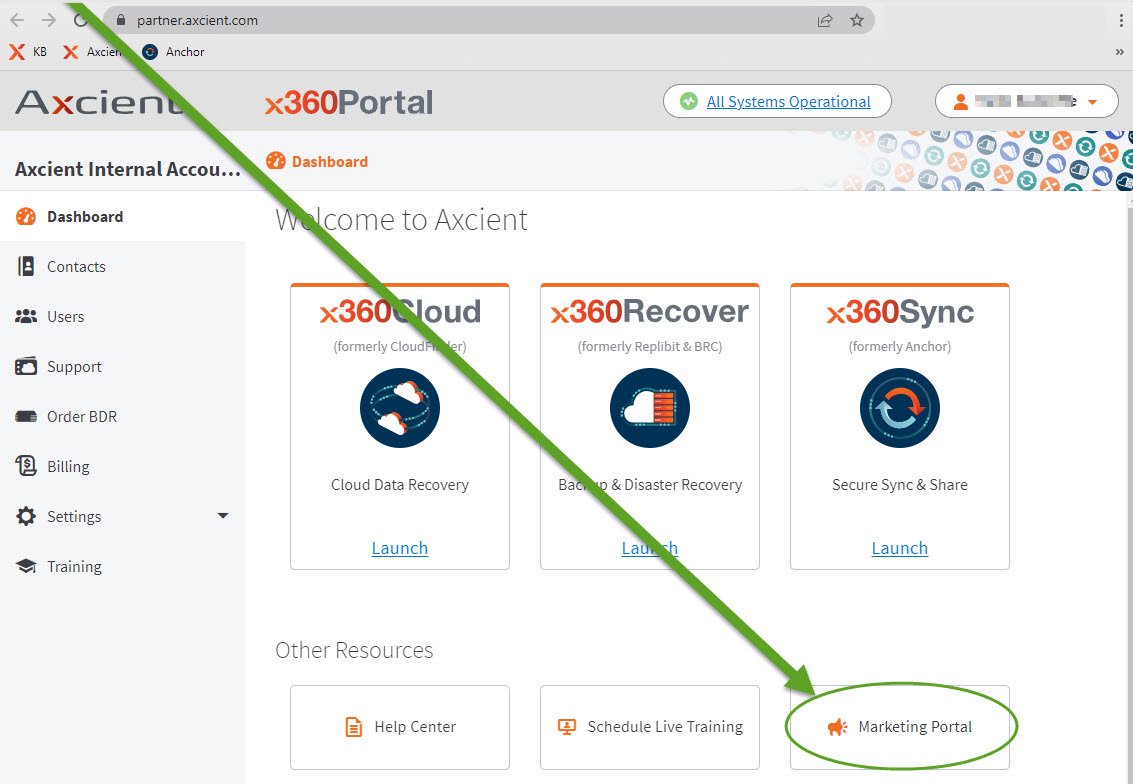Click the Dashboard gauge icon in sidebar
The height and width of the screenshot is (784, 1133).
pos(26,216)
